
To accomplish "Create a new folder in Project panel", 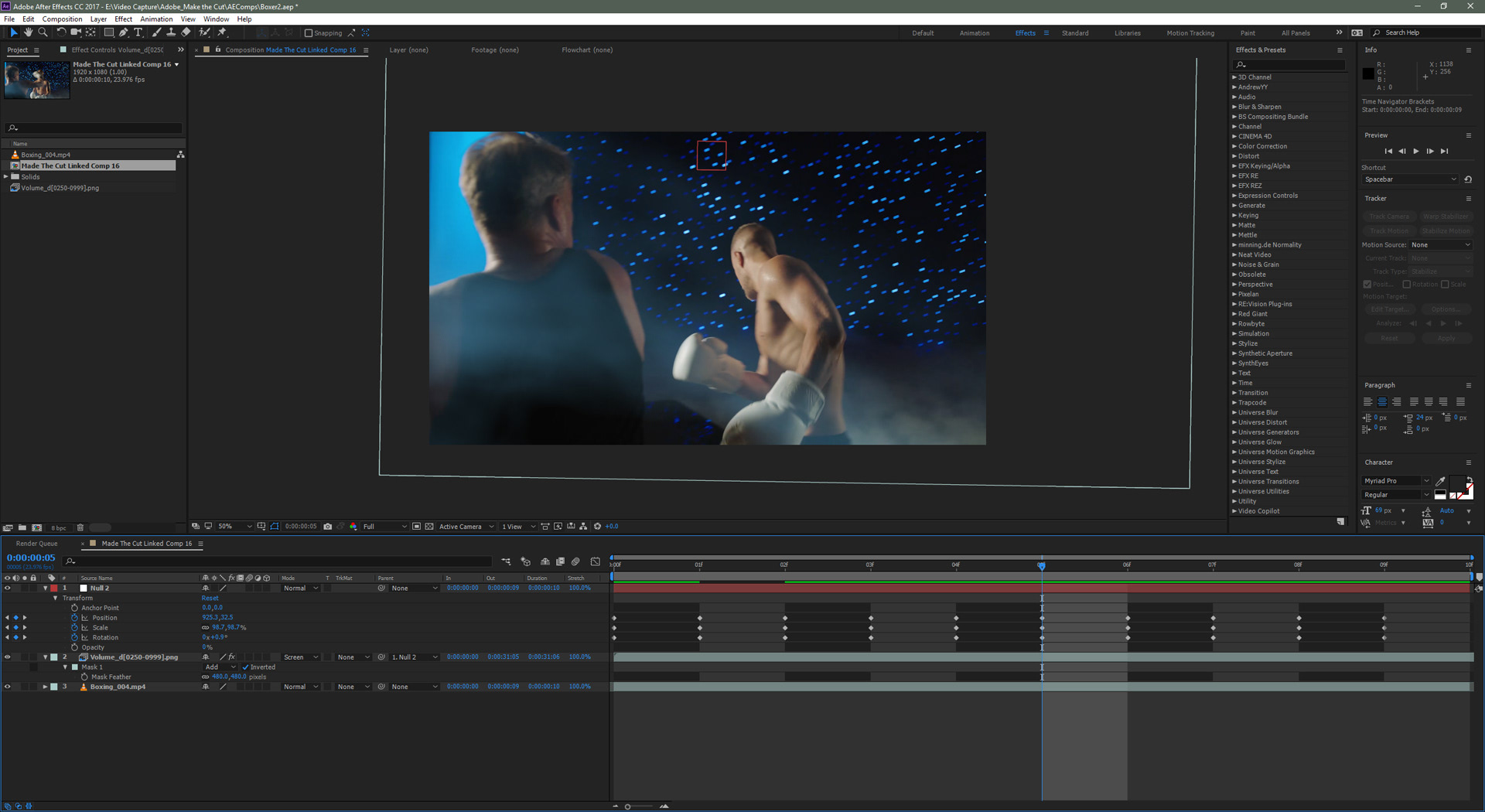I will click(x=22, y=527).
